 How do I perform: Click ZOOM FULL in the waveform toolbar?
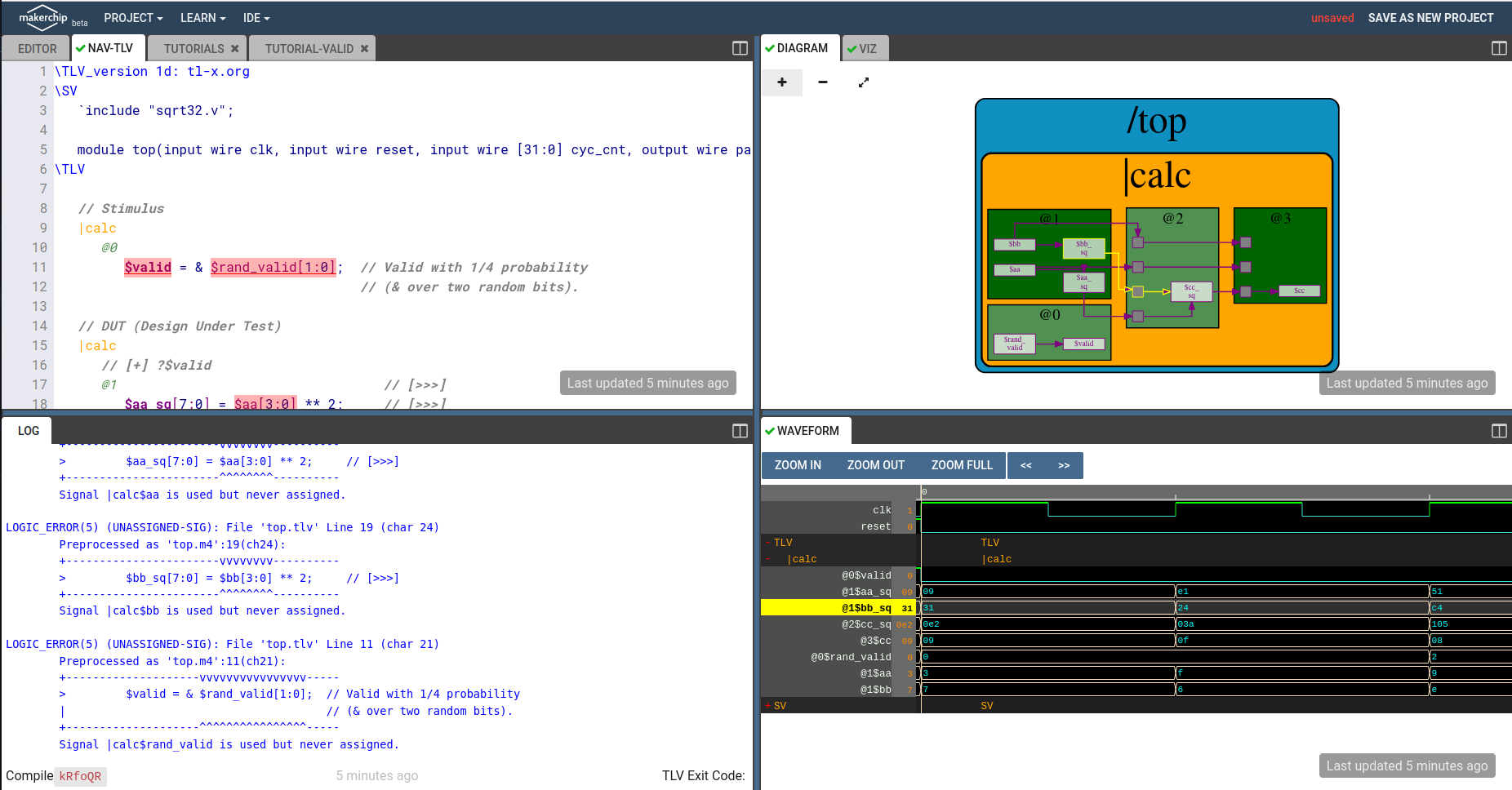[x=962, y=465]
